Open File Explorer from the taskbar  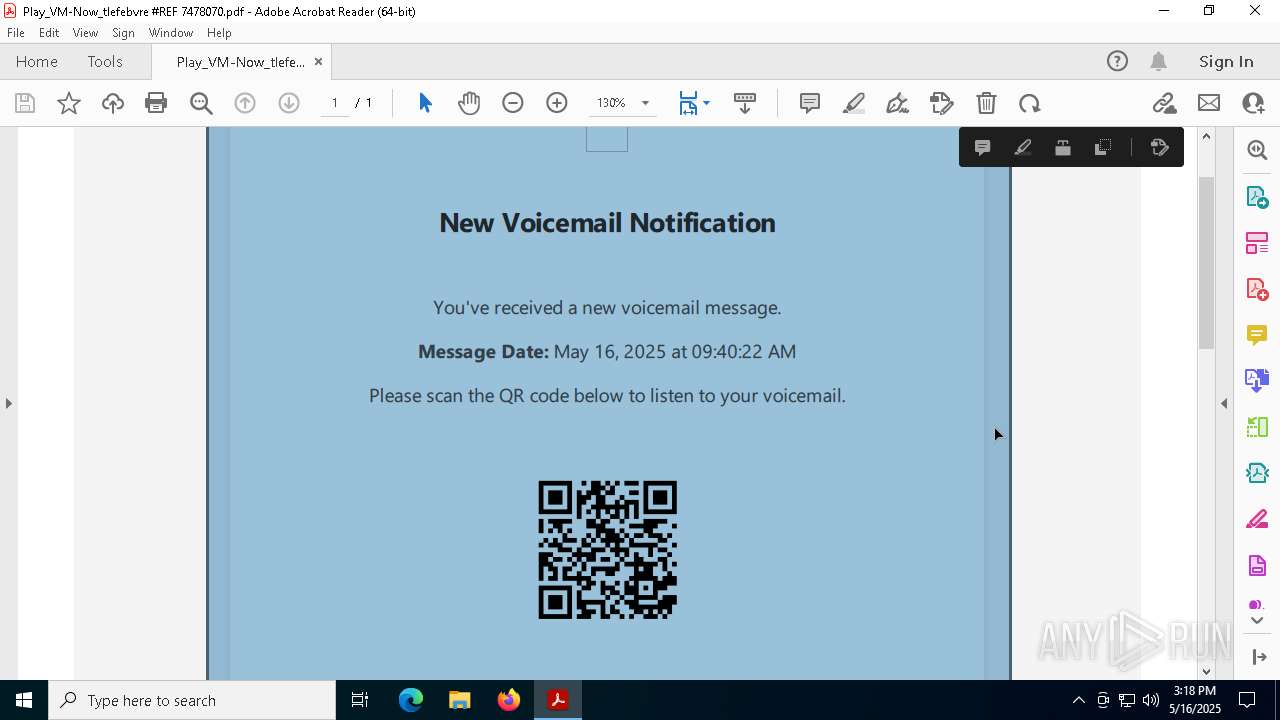[x=459, y=700]
